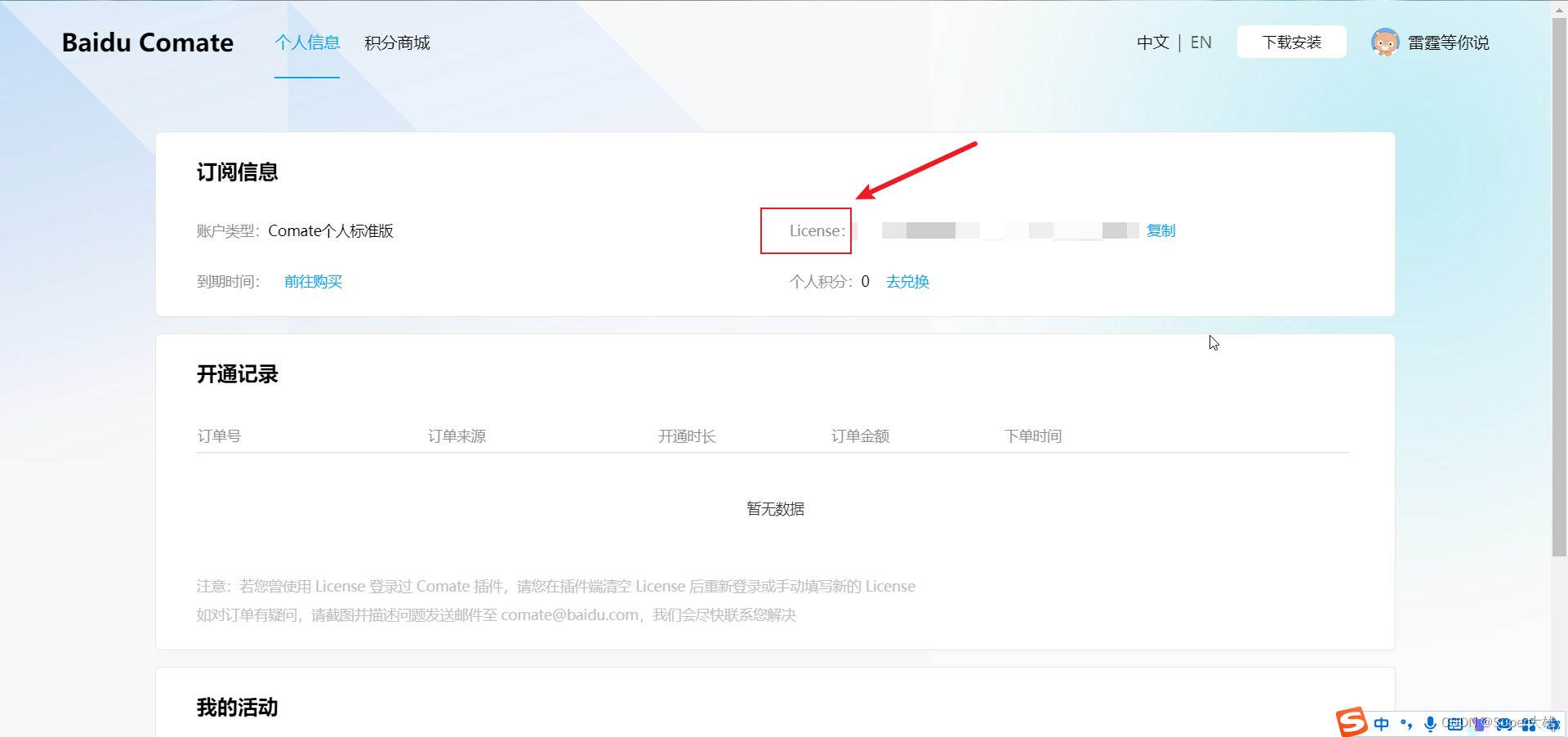The image size is (1568, 737).
Task: Click the 到期时间 label
Action: 228,281
